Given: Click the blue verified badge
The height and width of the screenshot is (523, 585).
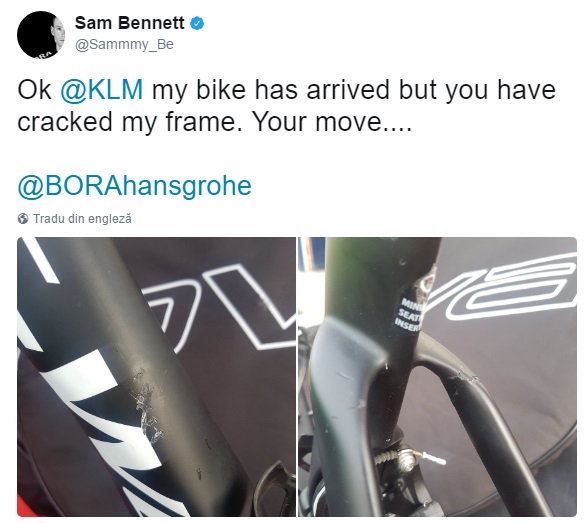Looking at the screenshot, I should (197, 24).
